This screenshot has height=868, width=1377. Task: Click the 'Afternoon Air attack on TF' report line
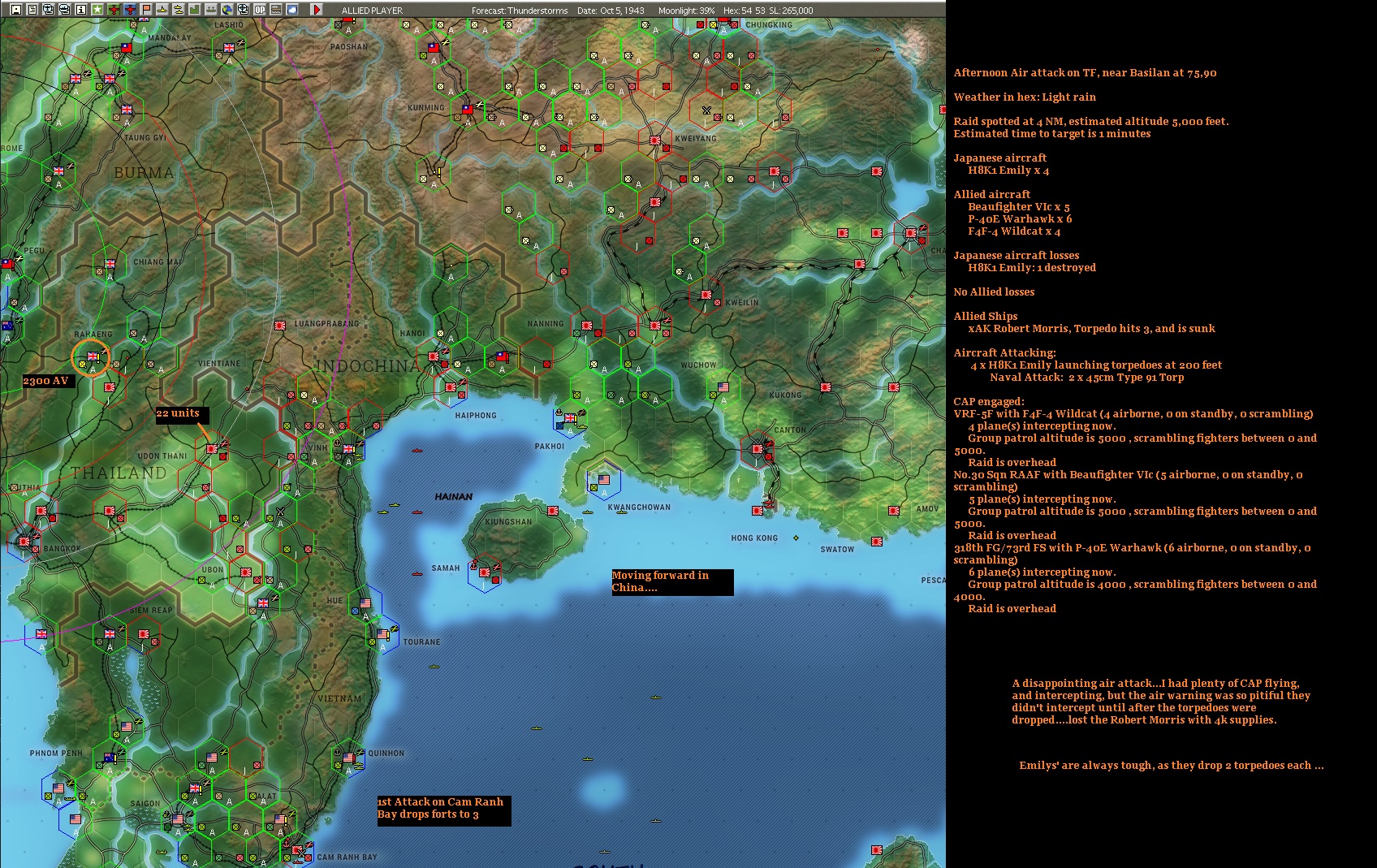point(1085,73)
